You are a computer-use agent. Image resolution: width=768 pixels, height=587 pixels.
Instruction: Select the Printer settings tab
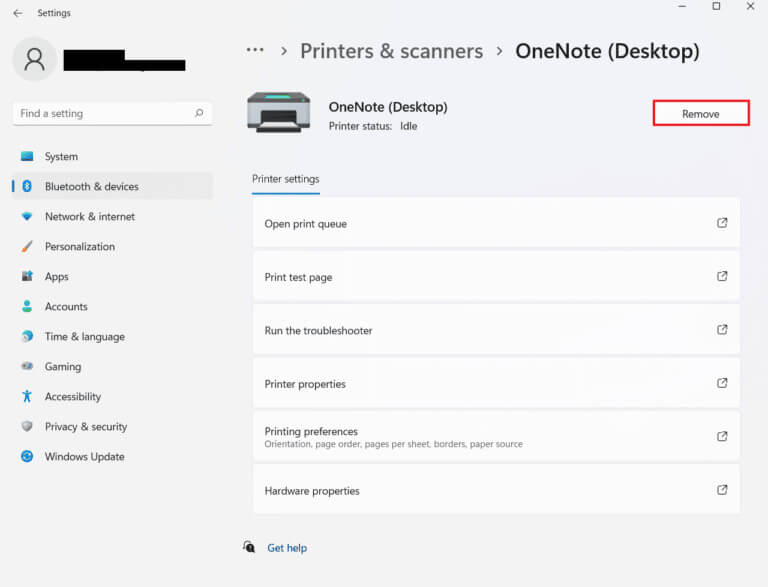point(286,179)
